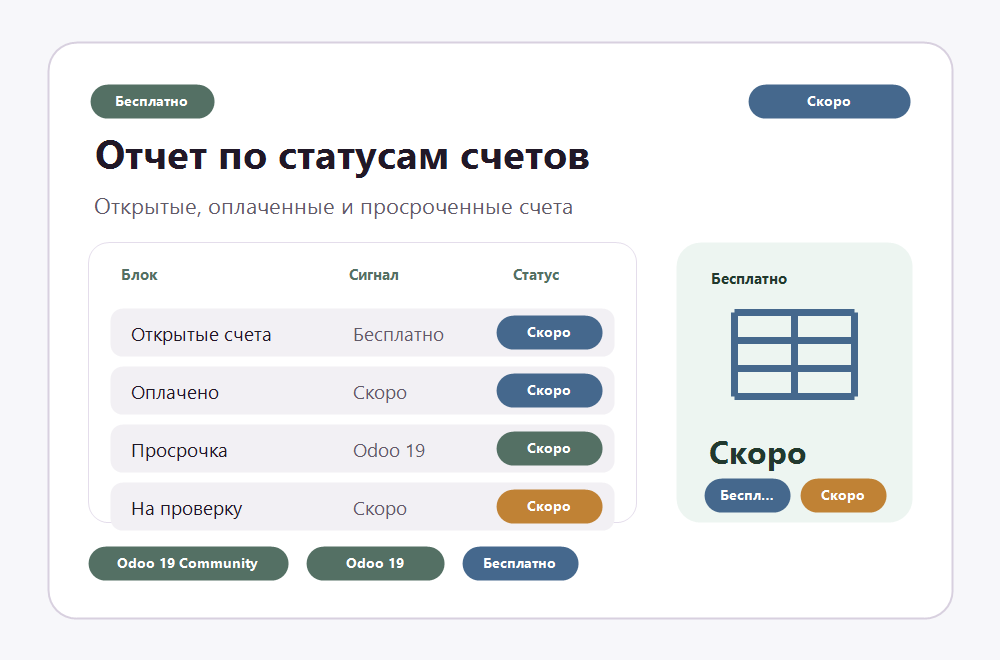Screen dimensions: 1000x660
Task: Select the Просрочка row label
Action: pyautogui.click(x=179, y=451)
